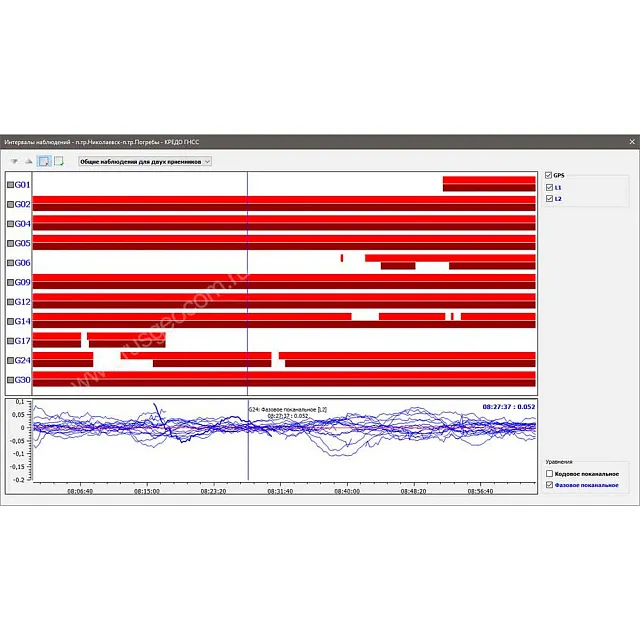Click the gray square beside G24
Viewport: 640px width, 640px height.
[x=11, y=360]
